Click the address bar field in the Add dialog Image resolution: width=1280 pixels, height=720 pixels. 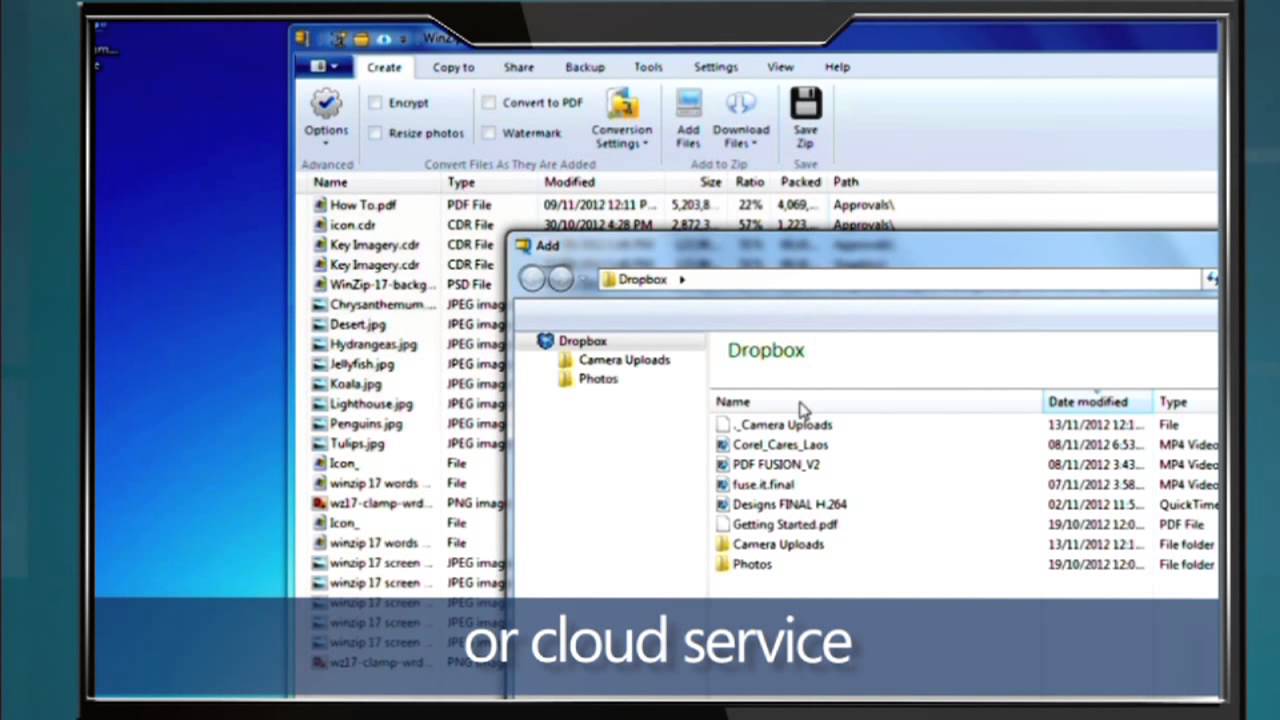pos(900,279)
